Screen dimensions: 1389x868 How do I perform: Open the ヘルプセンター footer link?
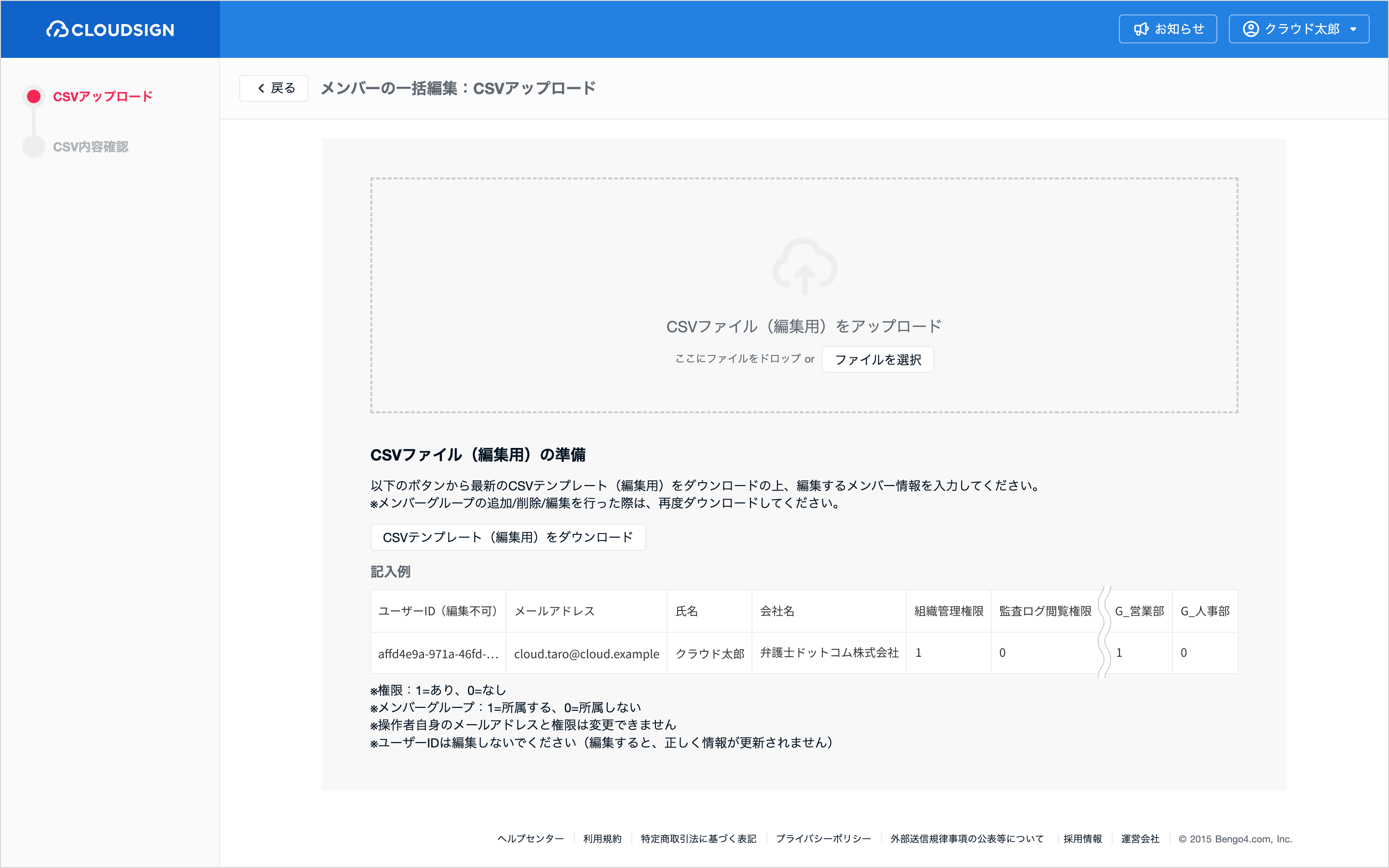coord(531,839)
